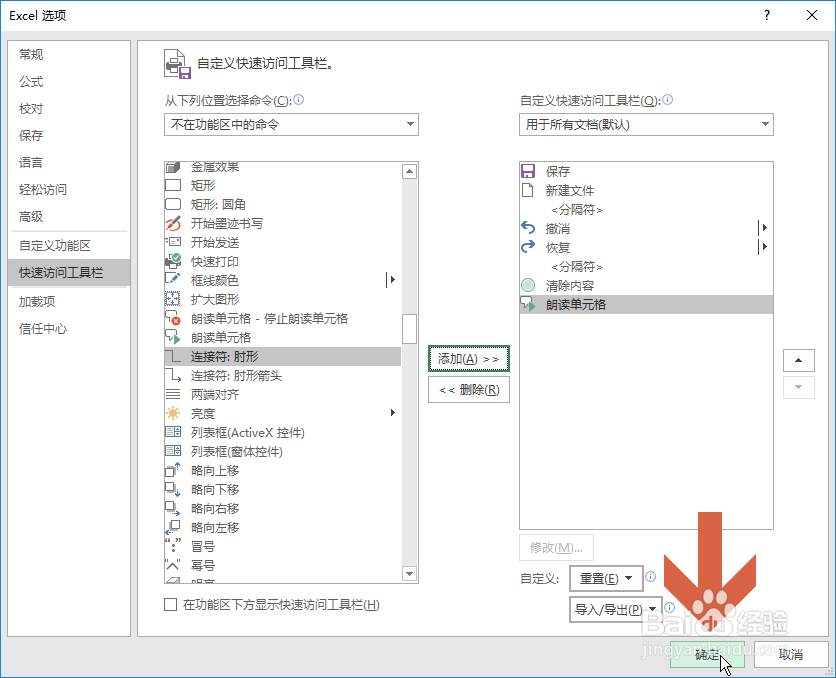The image size is (836, 678).
Task: Choose the 快速打印 printer icon
Action: (173, 261)
